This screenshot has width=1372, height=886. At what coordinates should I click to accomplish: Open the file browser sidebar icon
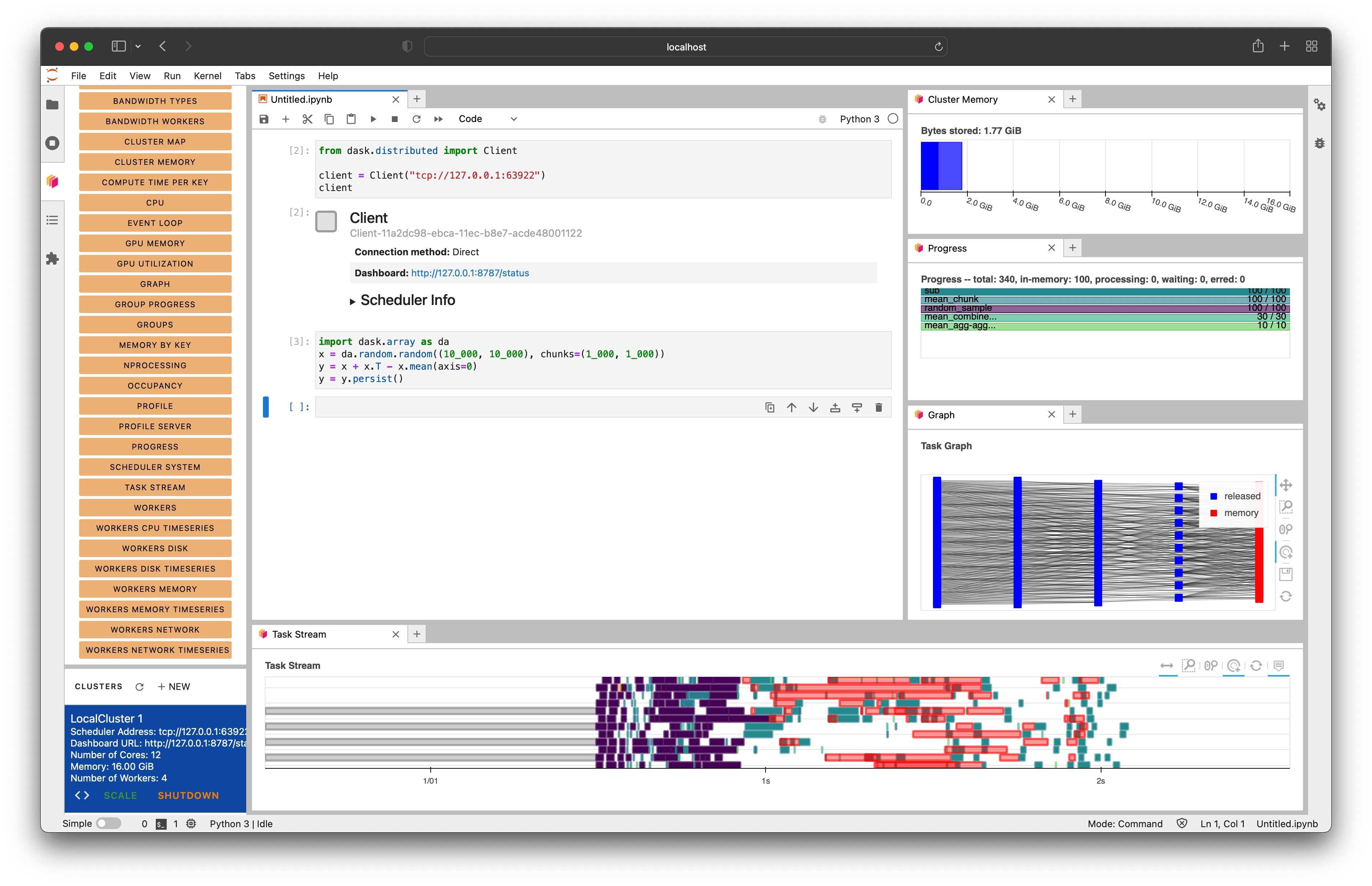tap(52, 104)
